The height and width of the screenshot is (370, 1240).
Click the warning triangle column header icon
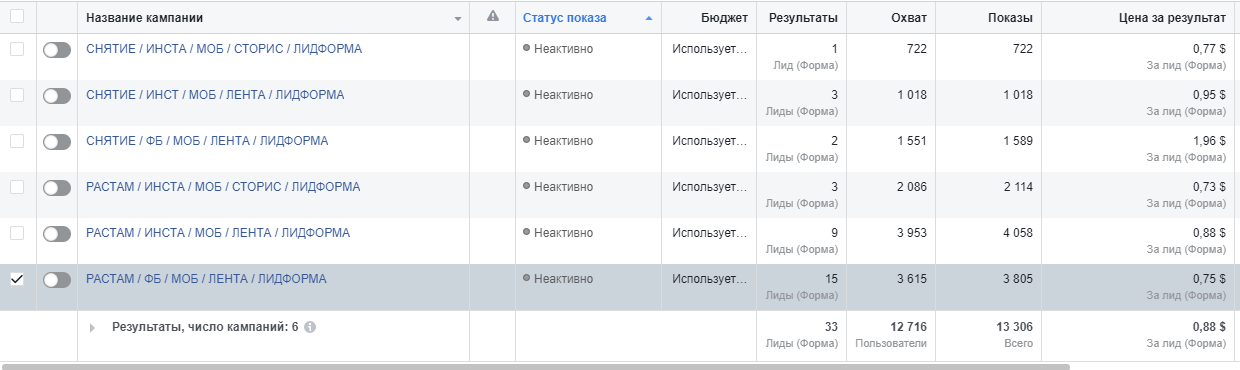pos(492,17)
